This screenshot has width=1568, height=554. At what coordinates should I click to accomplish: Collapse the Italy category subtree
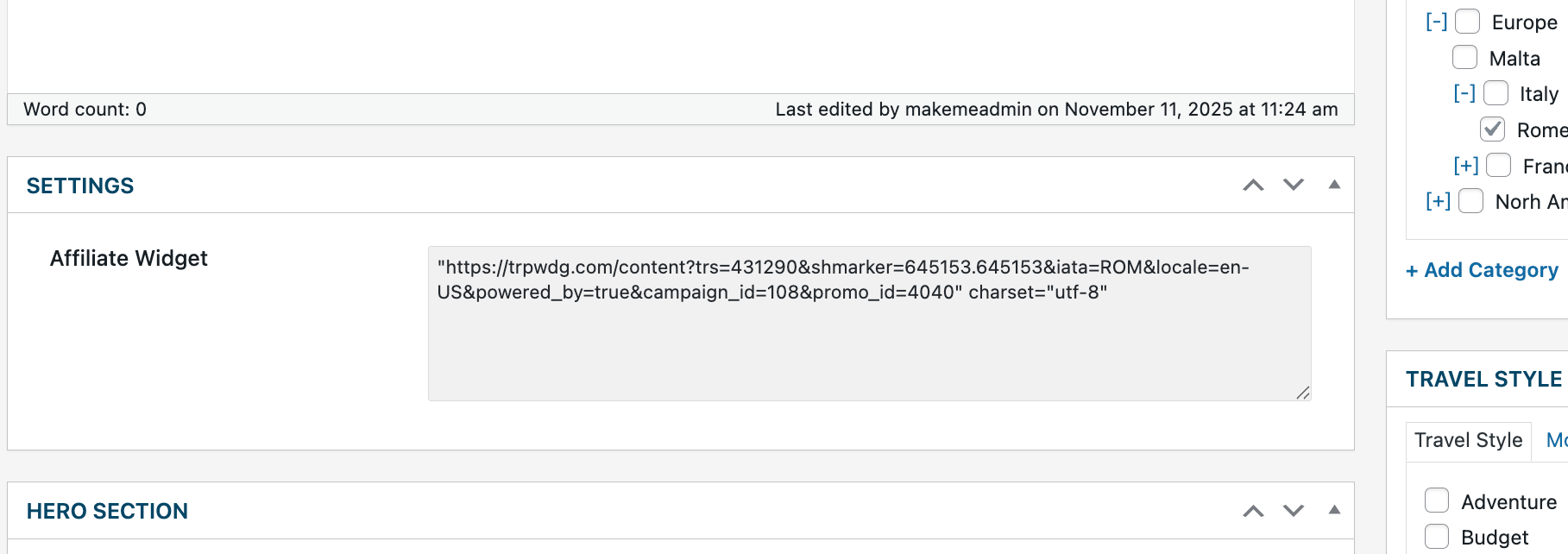click(x=1464, y=93)
